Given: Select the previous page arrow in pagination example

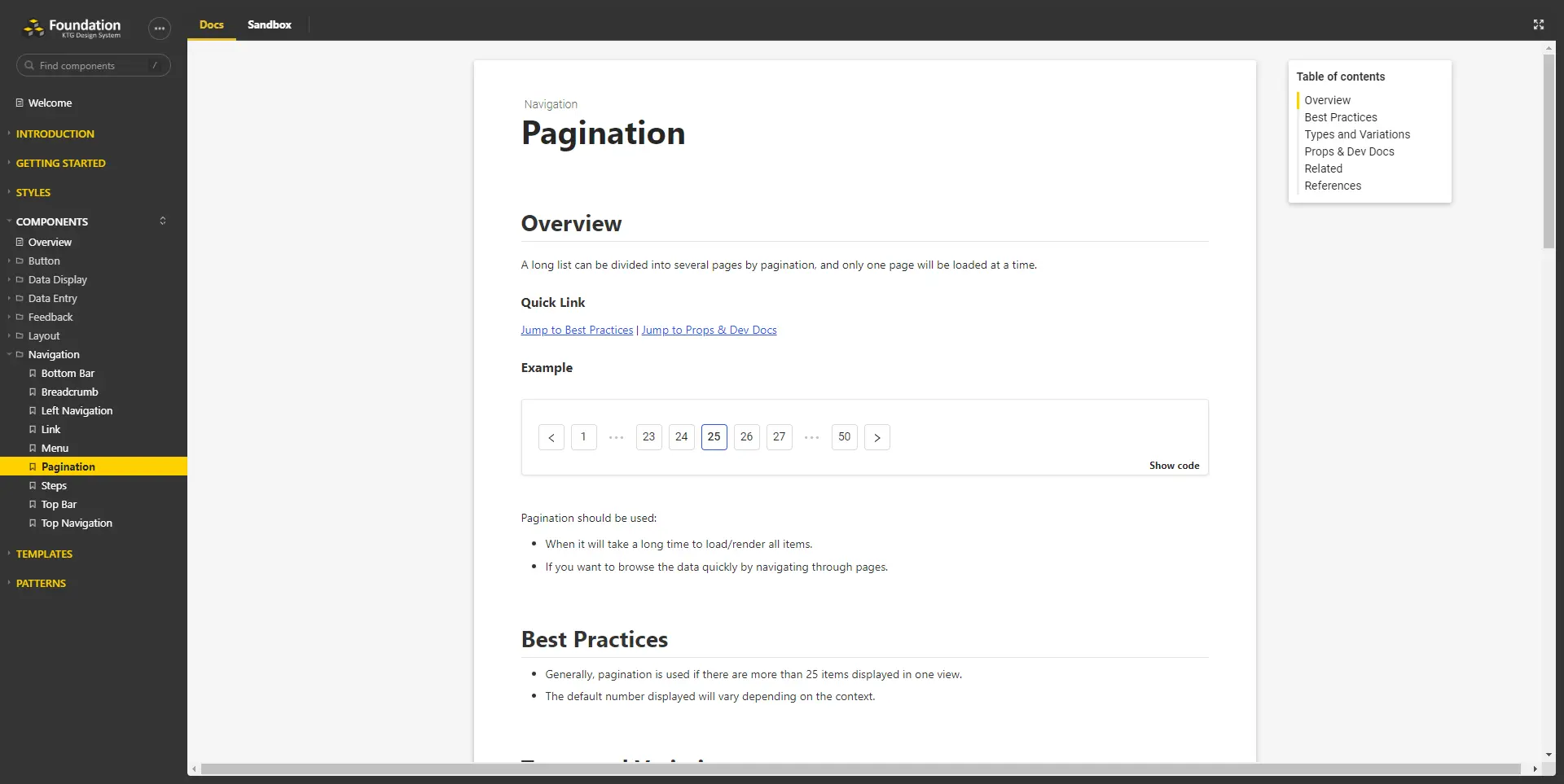Looking at the screenshot, I should 551,437.
